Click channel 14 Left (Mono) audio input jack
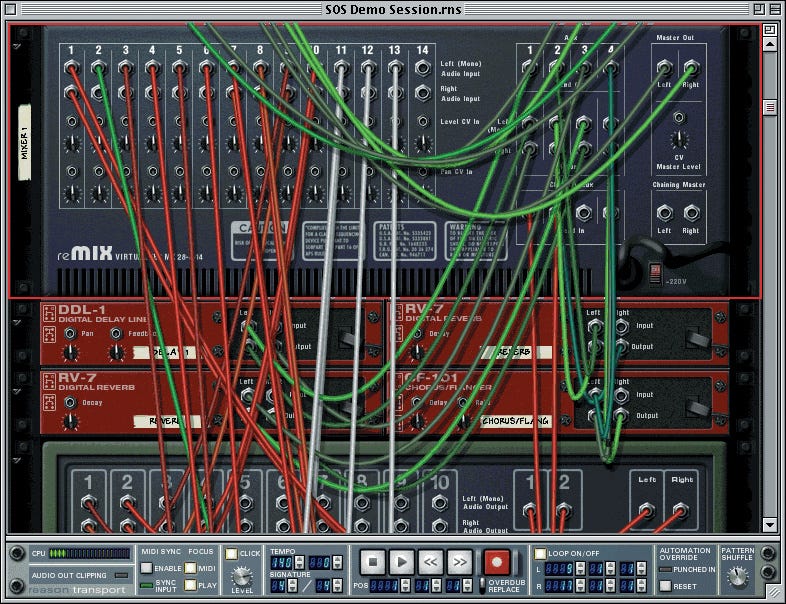Image resolution: width=786 pixels, height=604 pixels. [x=423, y=68]
